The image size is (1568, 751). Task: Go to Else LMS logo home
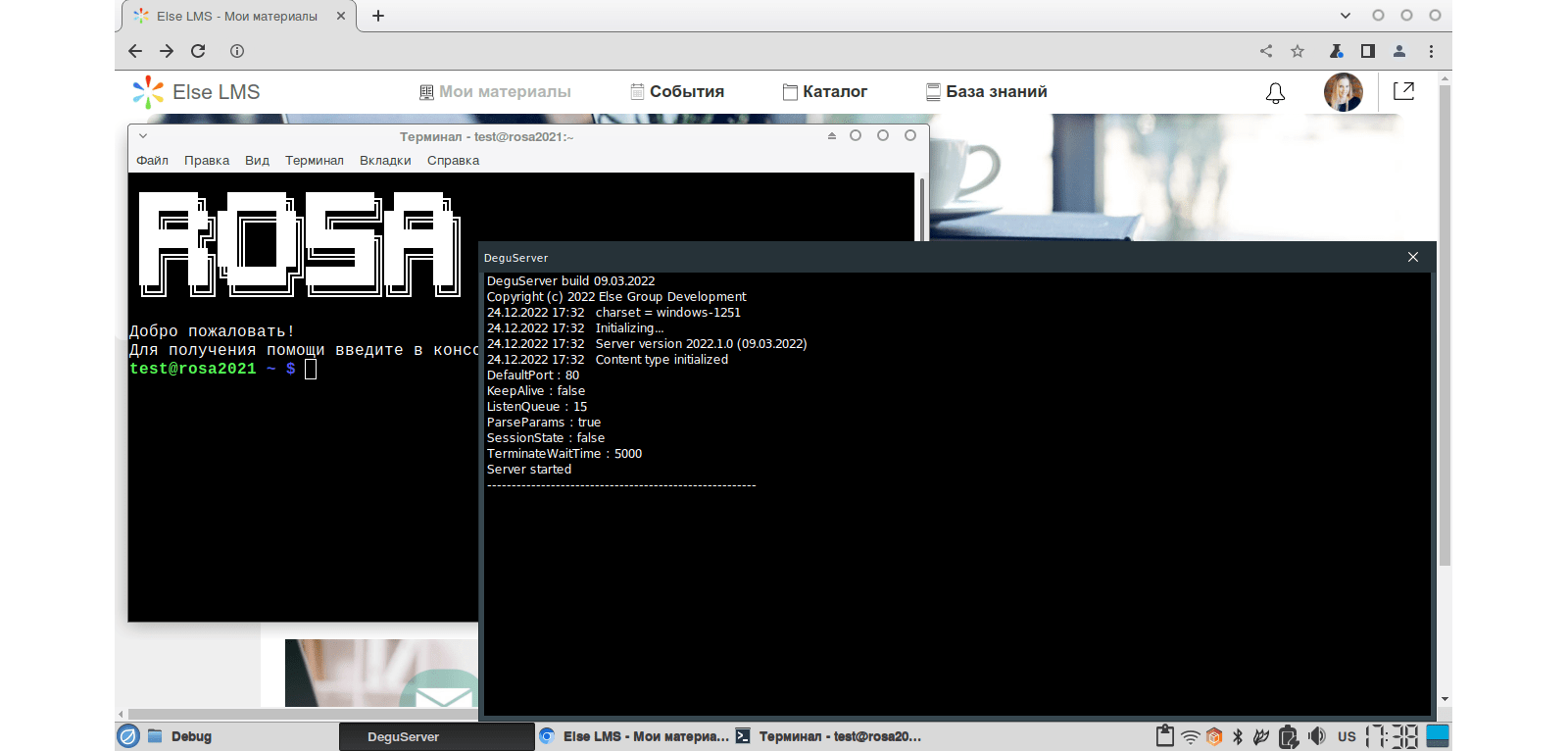tap(196, 92)
